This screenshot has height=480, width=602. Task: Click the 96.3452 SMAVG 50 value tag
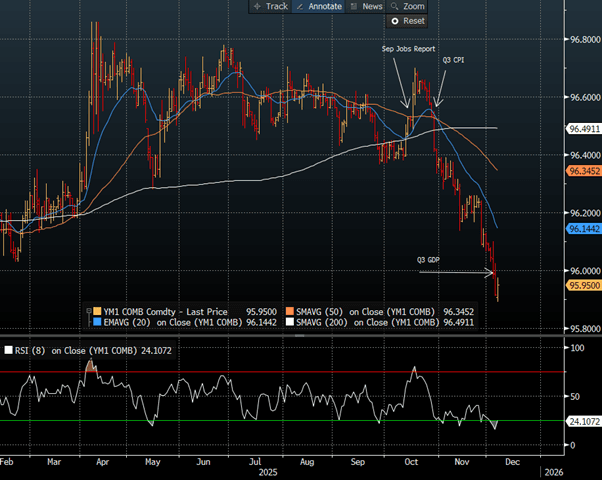tap(582, 171)
